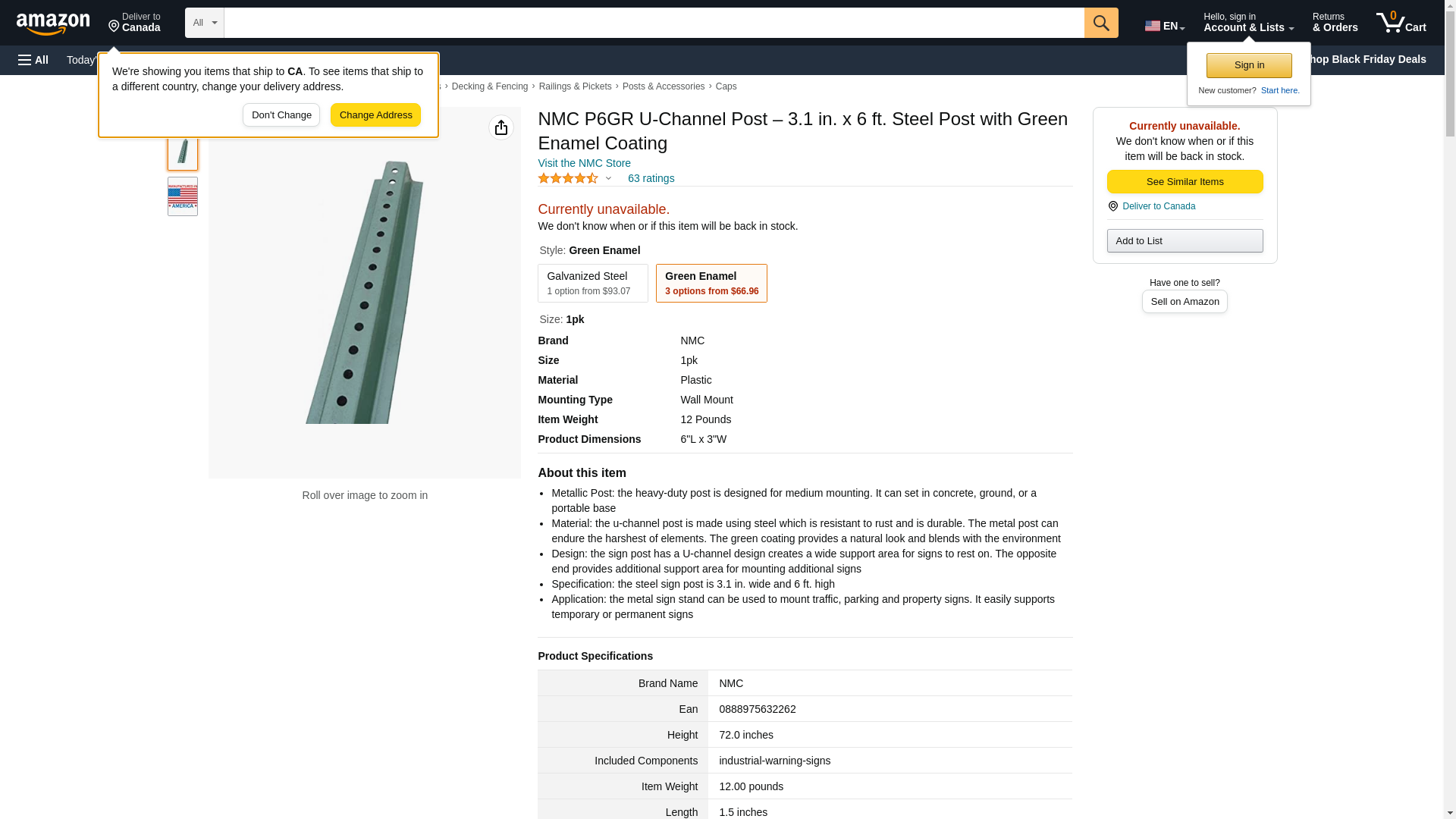Open the EN language selector dropdown

(x=1165, y=26)
